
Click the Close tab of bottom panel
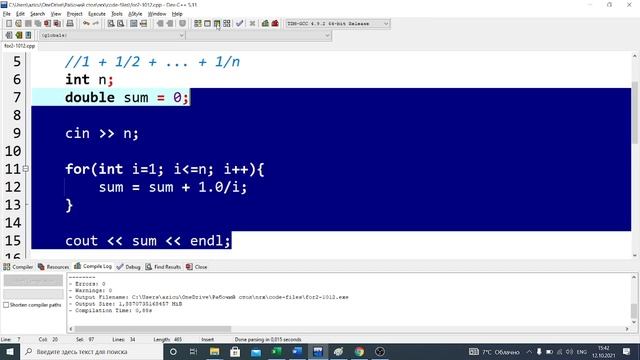(x=197, y=267)
